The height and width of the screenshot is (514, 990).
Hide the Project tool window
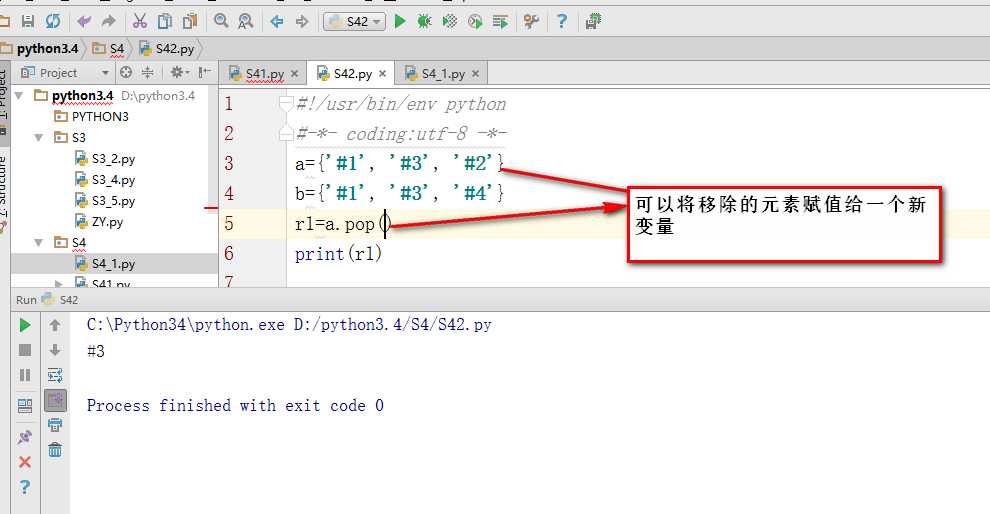pos(204,73)
